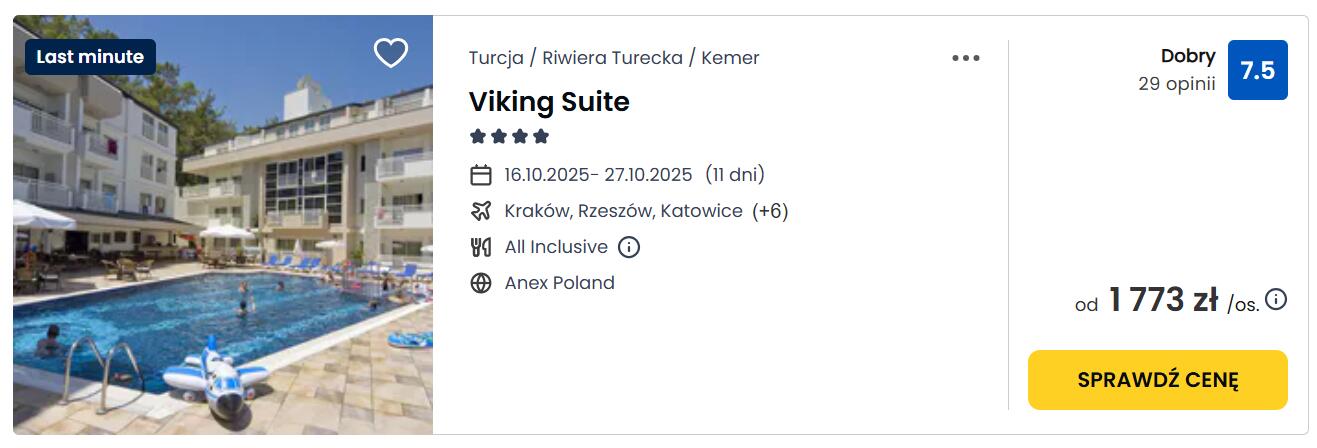Click the 7.5 rating score badge
1317x448 pixels.
tap(1257, 70)
